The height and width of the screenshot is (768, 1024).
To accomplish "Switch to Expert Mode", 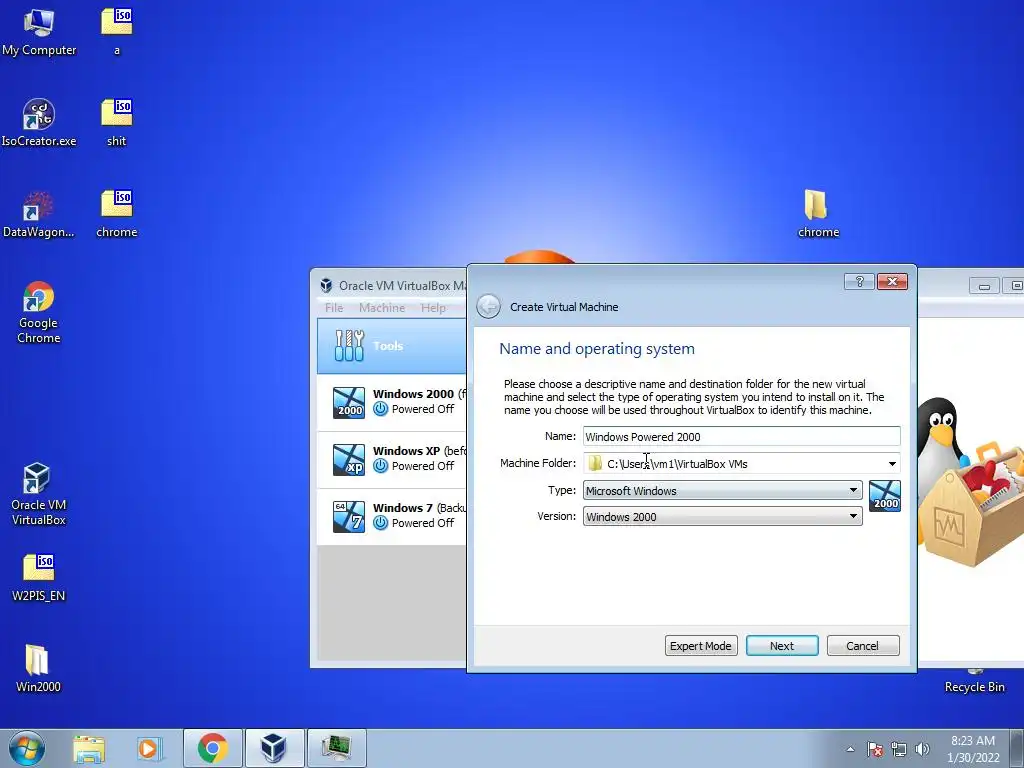I will 701,645.
